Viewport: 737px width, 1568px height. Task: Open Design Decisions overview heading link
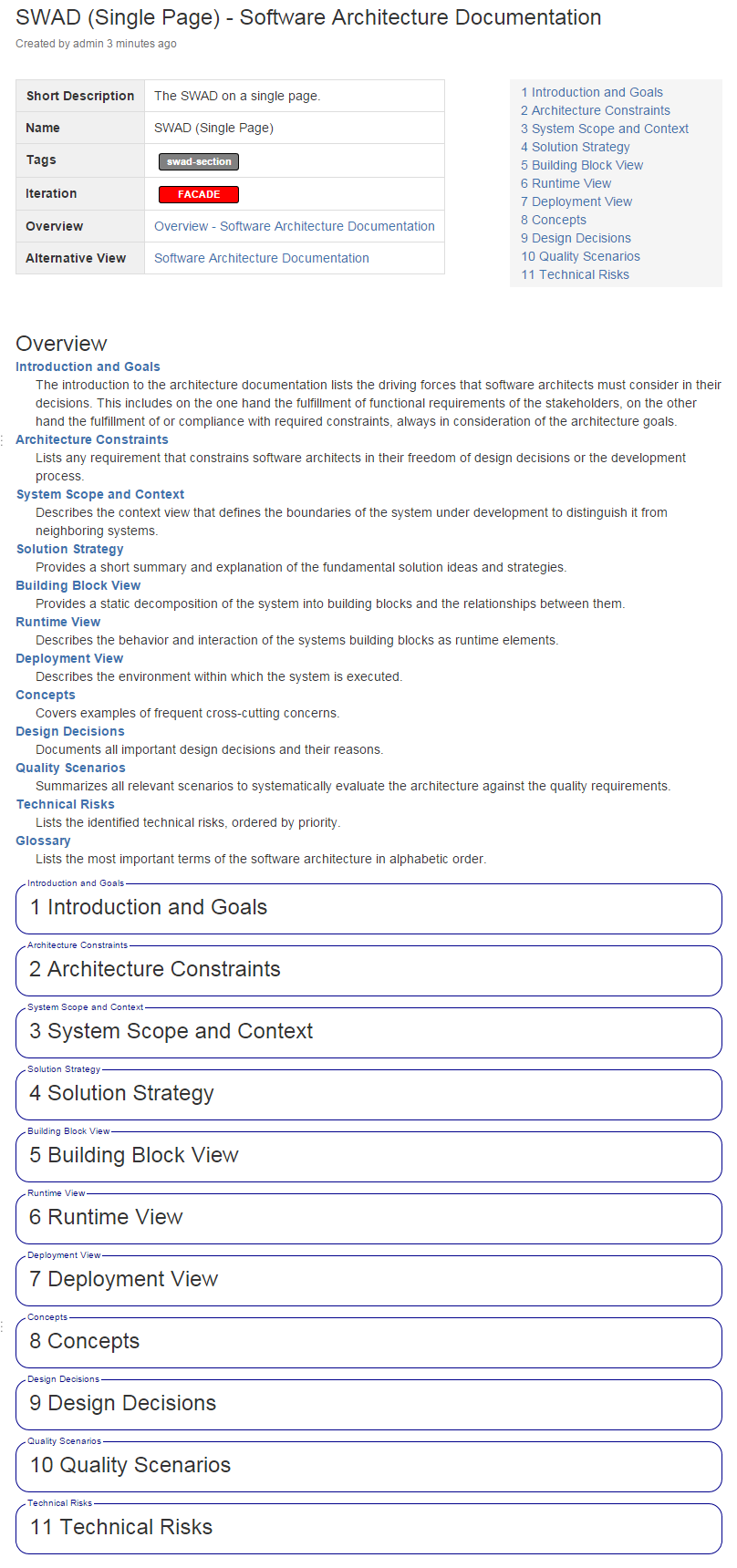70,731
